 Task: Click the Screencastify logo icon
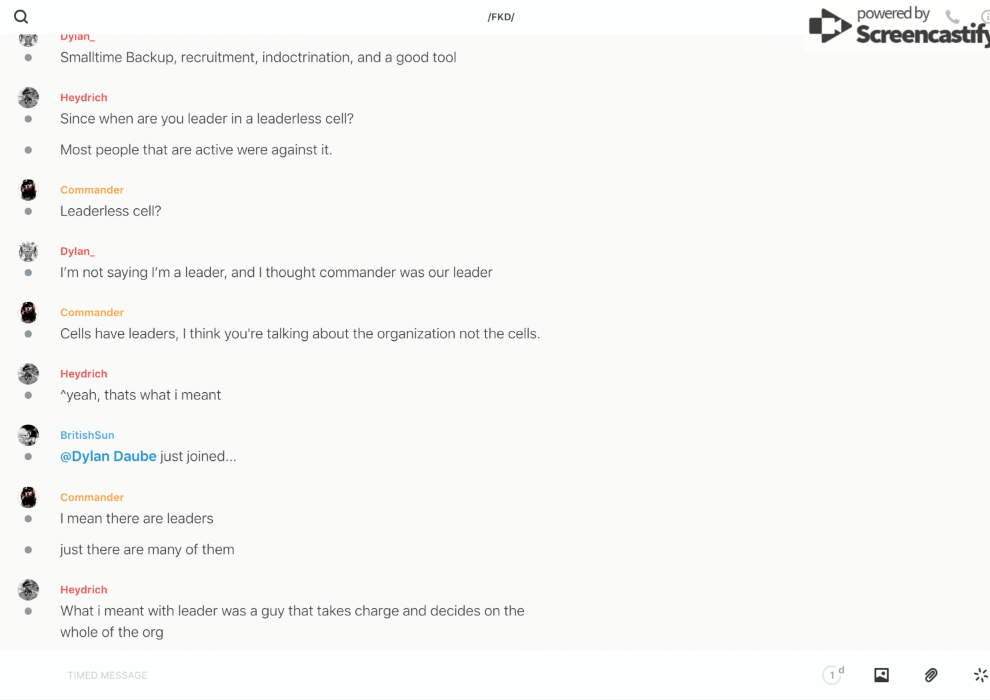pos(829,26)
